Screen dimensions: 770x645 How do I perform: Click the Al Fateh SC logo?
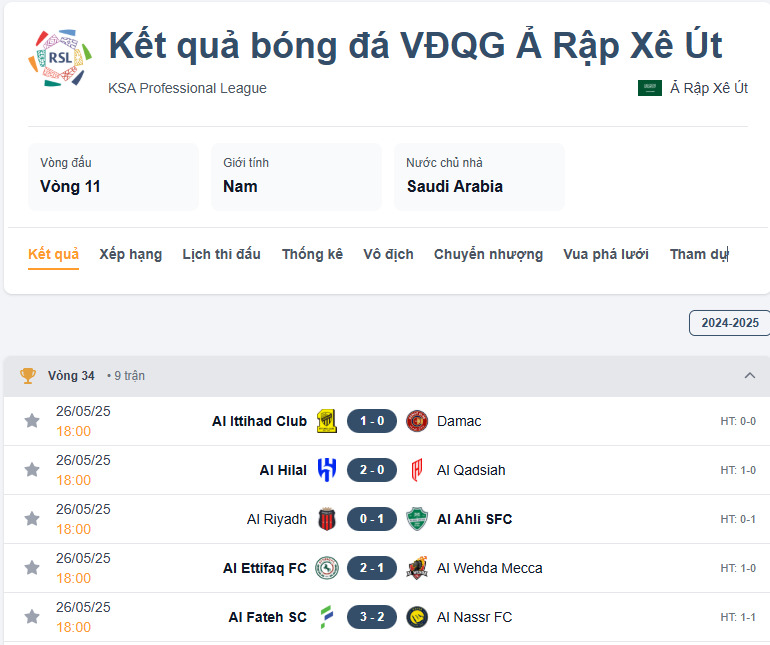[x=326, y=617]
